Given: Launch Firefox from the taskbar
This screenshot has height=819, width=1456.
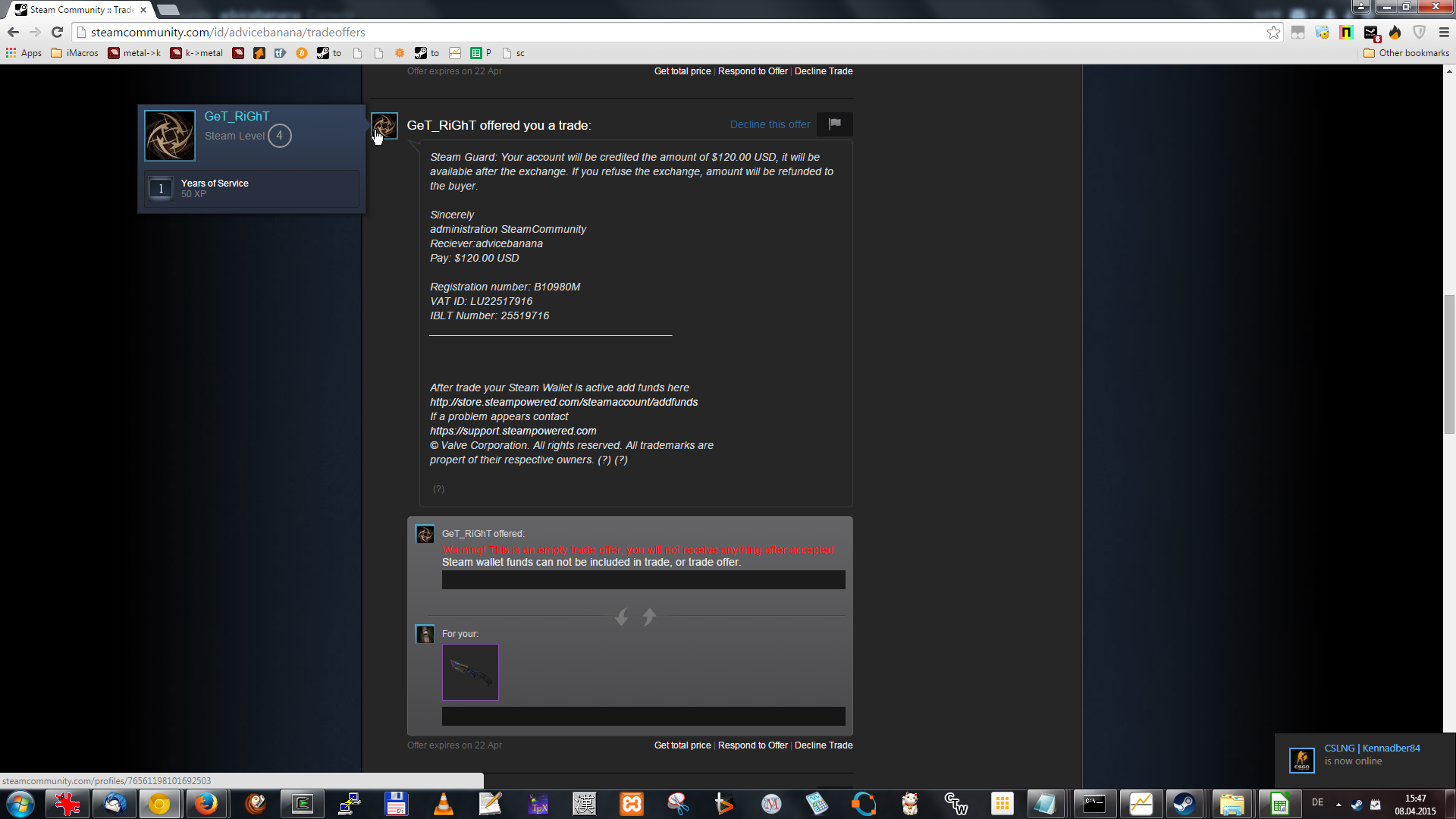Looking at the screenshot, I should click(x=206, y=804).
